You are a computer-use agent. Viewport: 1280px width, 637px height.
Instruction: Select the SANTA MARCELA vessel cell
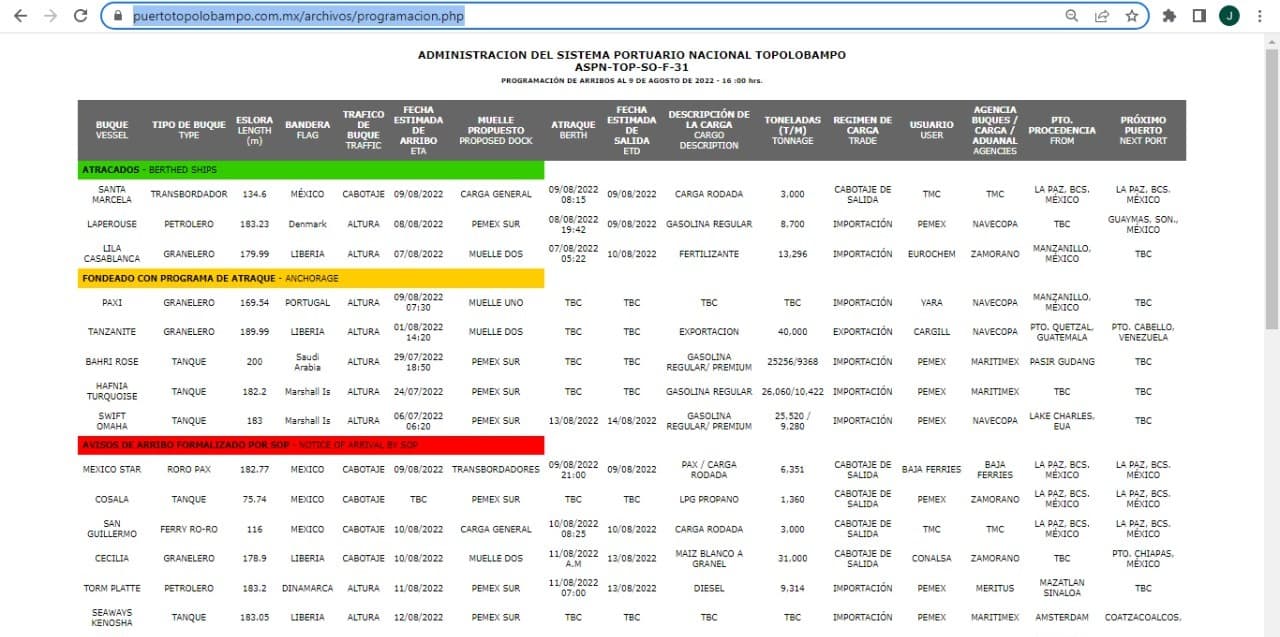pos(112,194)
